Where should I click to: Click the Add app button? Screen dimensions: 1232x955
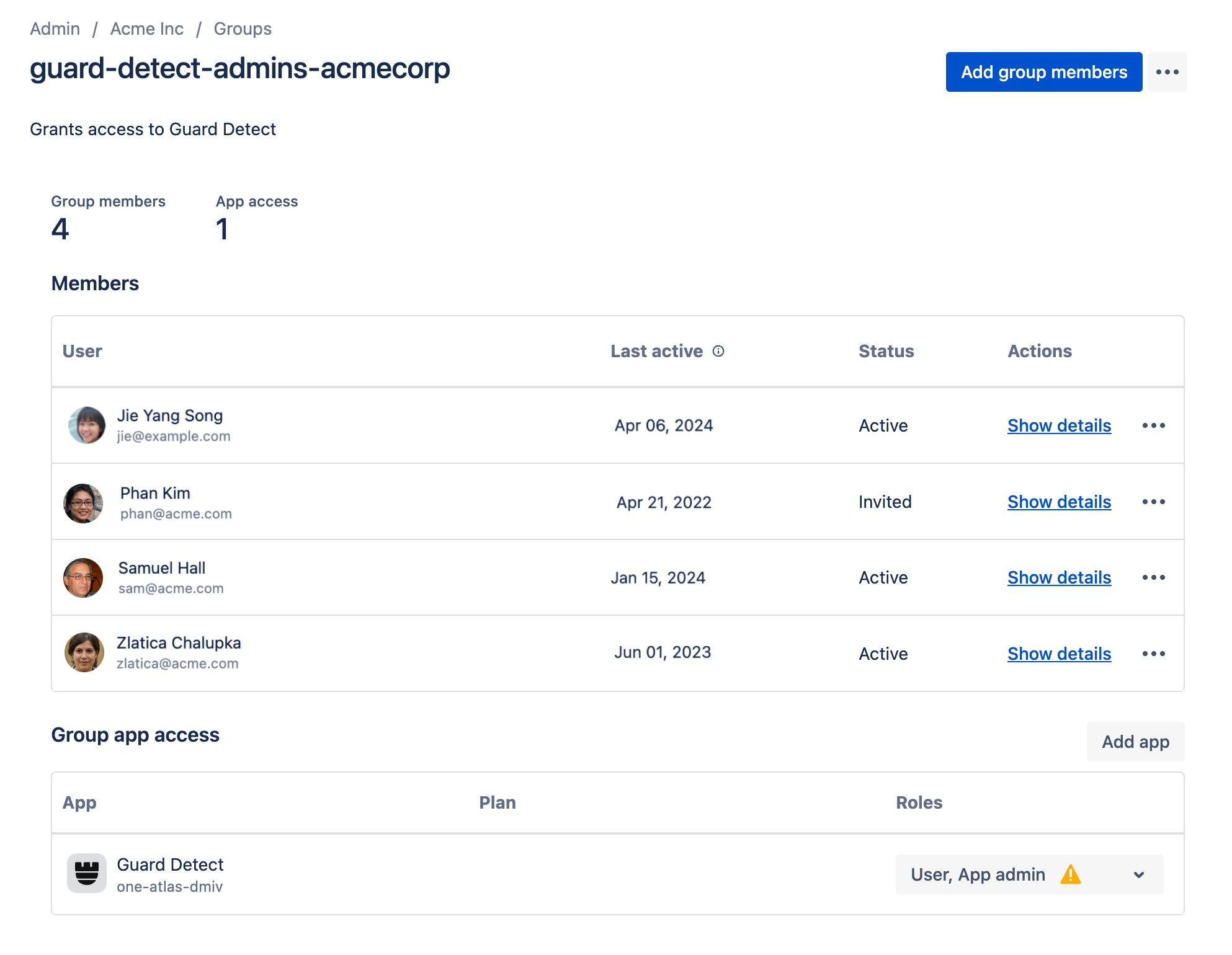1135,742
